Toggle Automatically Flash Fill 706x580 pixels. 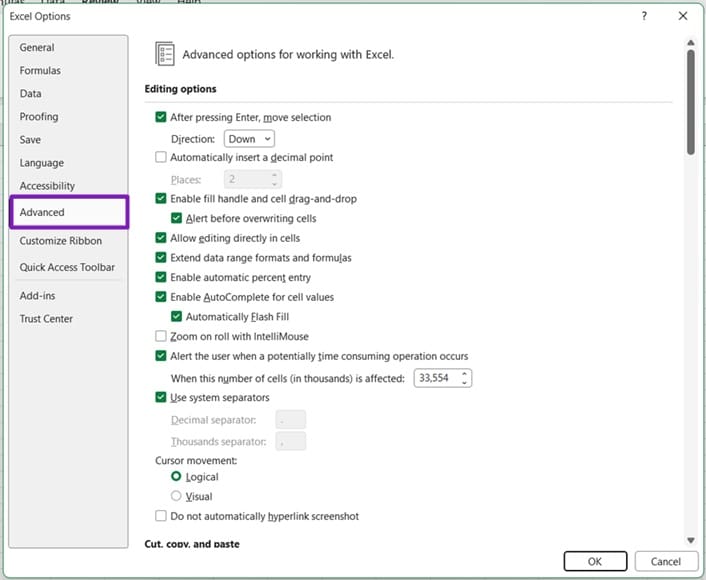[176, 316]
